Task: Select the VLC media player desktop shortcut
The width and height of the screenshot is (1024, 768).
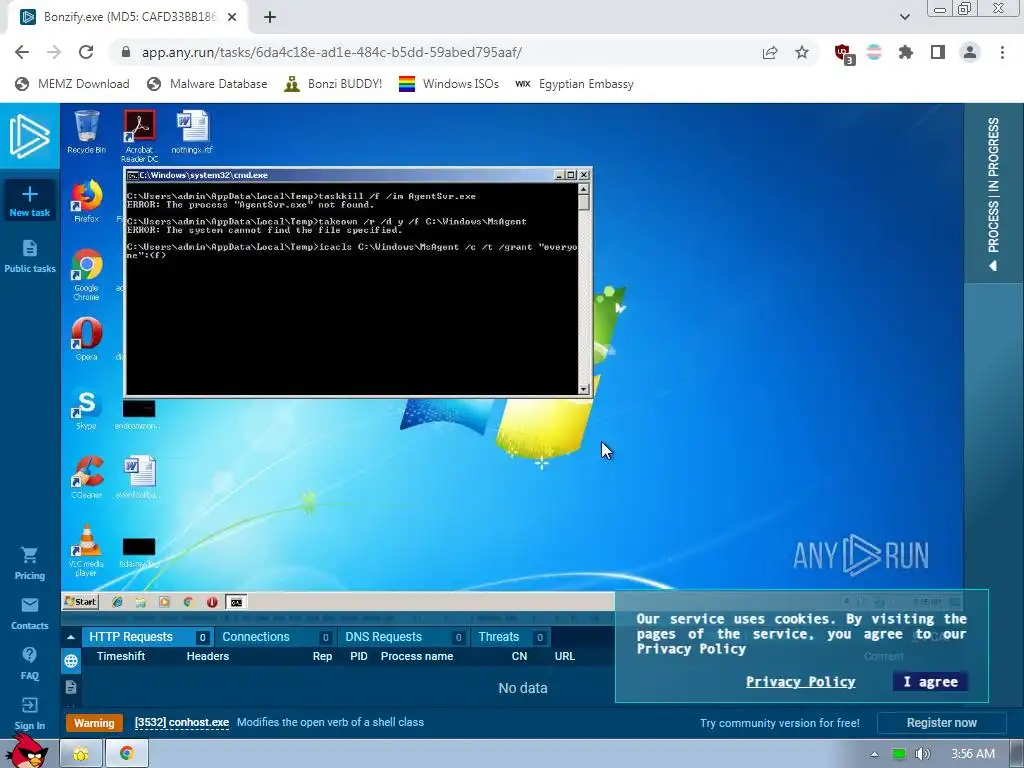Action: pos(86,551)
